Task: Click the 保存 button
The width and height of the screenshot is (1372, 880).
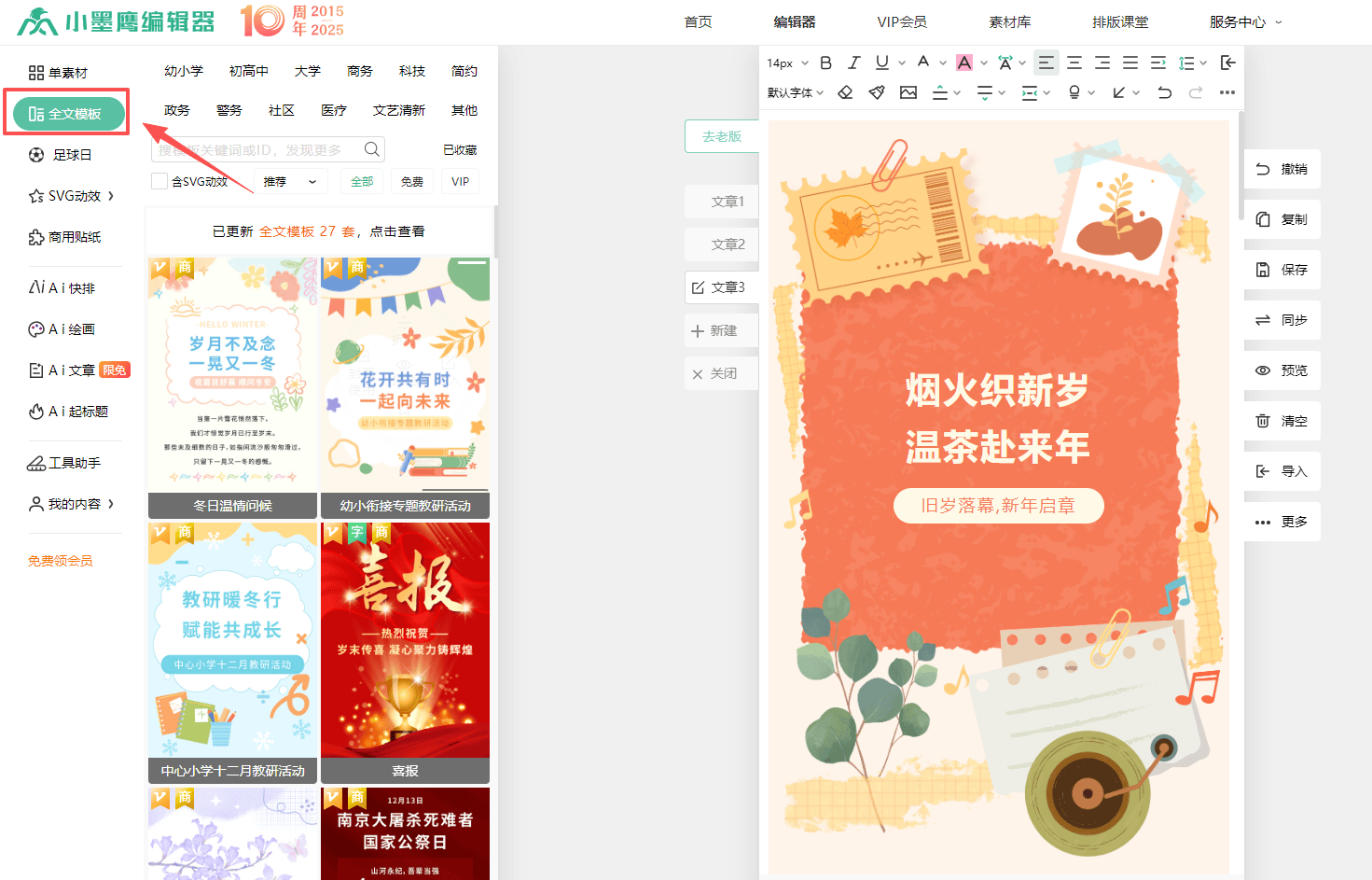Action: tap(1282, 270)
